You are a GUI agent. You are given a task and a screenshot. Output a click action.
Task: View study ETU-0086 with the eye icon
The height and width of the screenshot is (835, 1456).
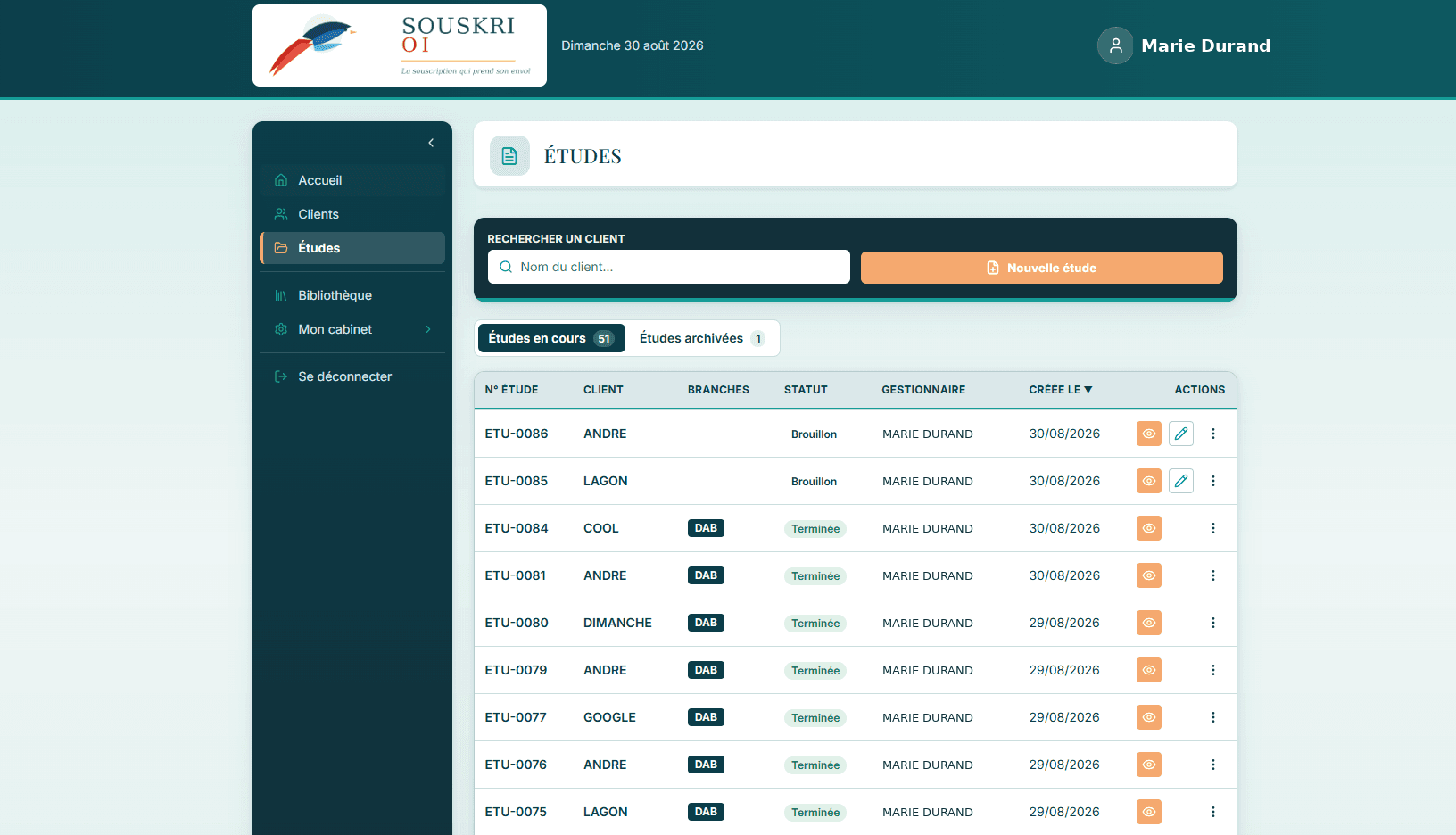tap(1149, 434)
